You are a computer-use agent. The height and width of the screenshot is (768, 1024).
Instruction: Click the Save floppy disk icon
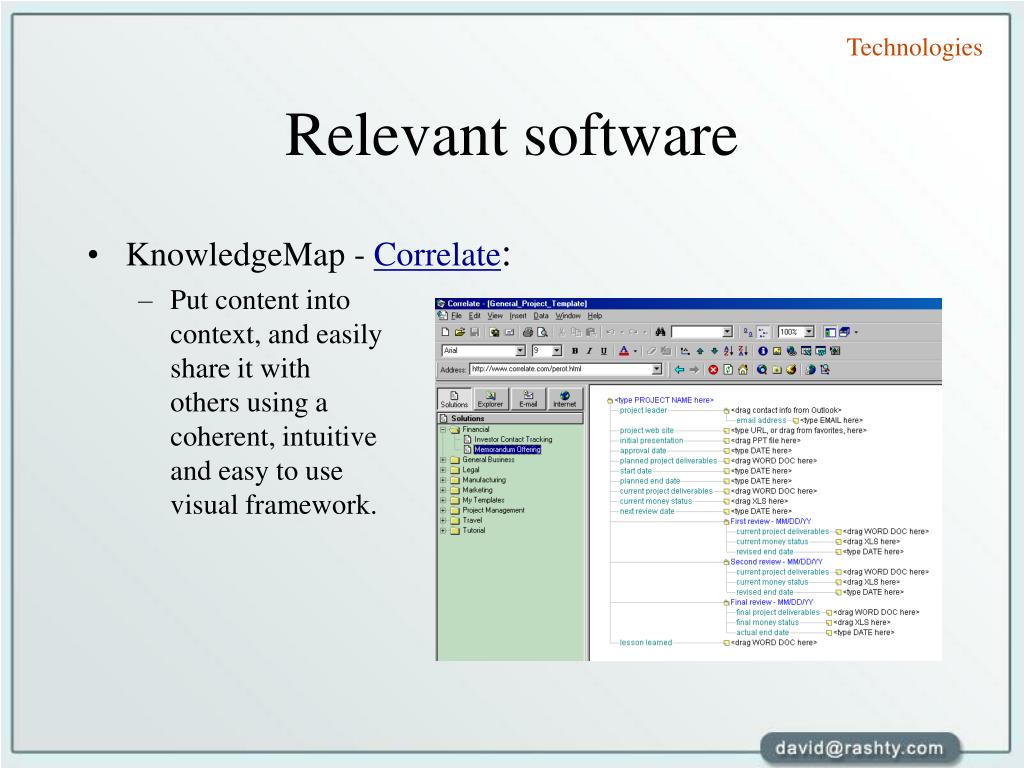[475, 332]
